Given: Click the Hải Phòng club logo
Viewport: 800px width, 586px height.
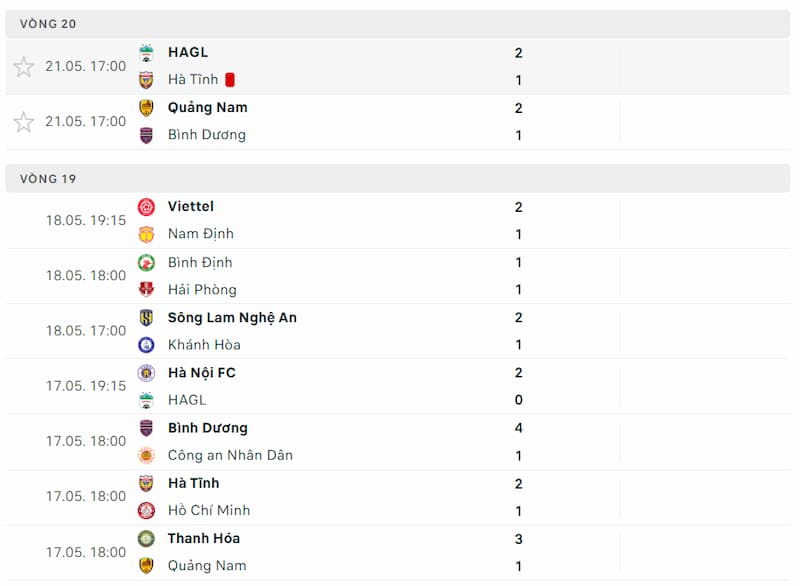Looking at the screenshot, I should point(147,290).
